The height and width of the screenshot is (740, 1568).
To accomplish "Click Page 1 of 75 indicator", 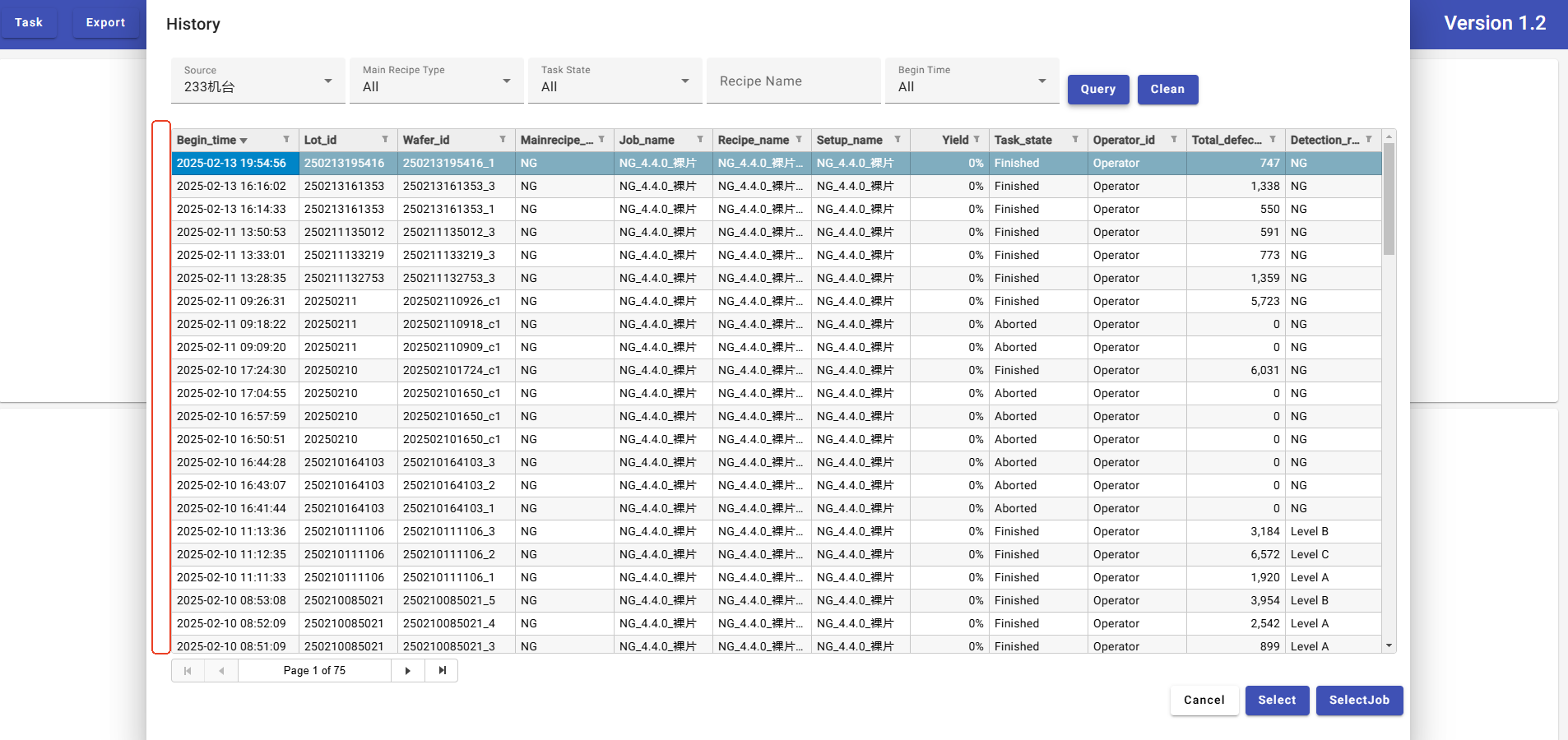I will 314,671.
